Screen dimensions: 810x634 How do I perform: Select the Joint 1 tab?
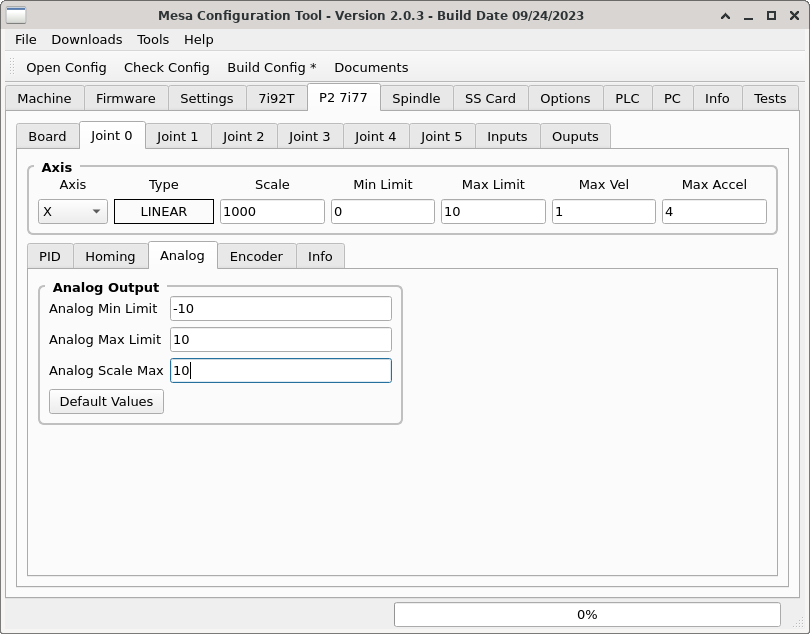point(177,136)
